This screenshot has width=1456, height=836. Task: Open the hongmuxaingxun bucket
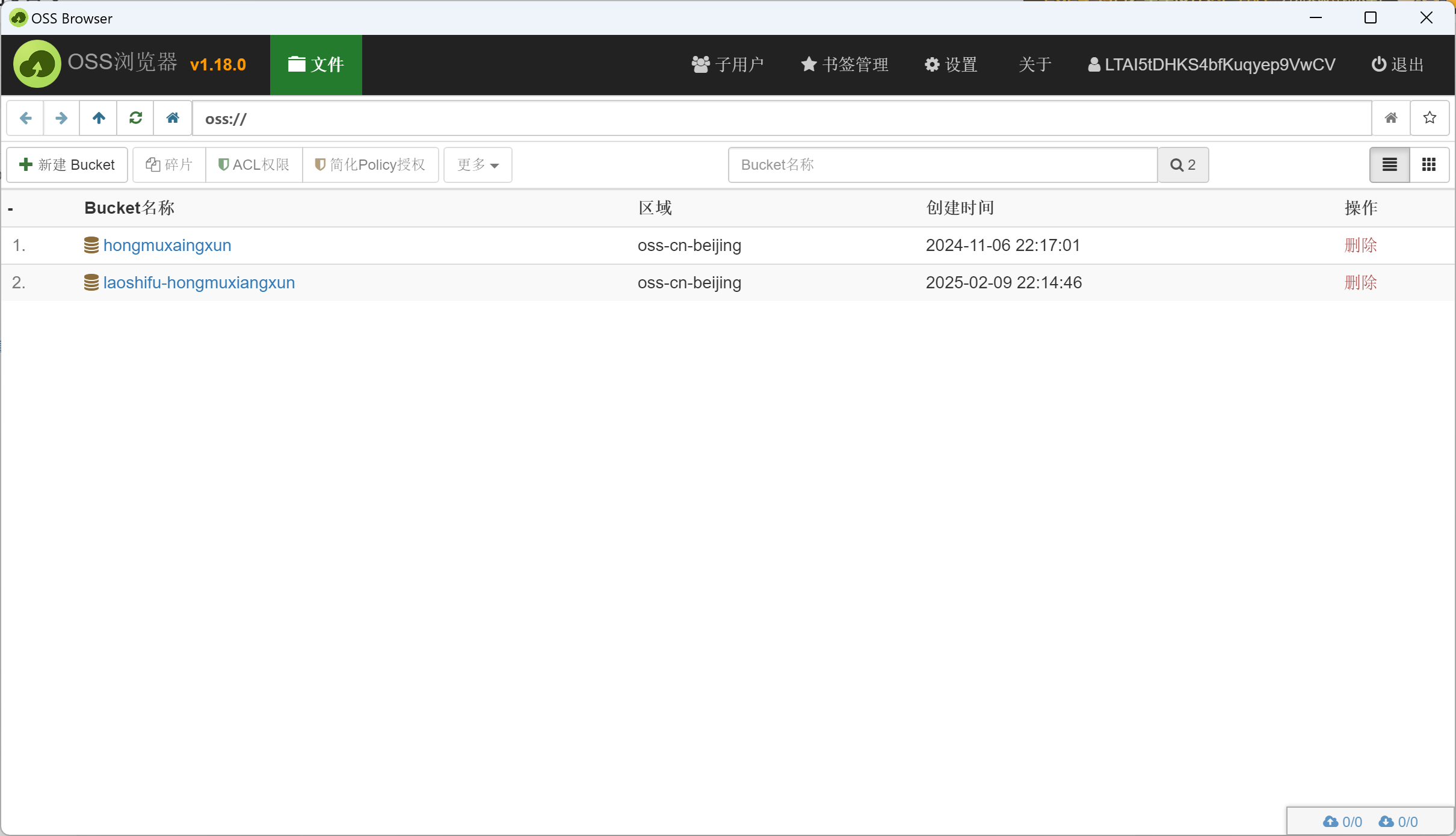point(167,246)
